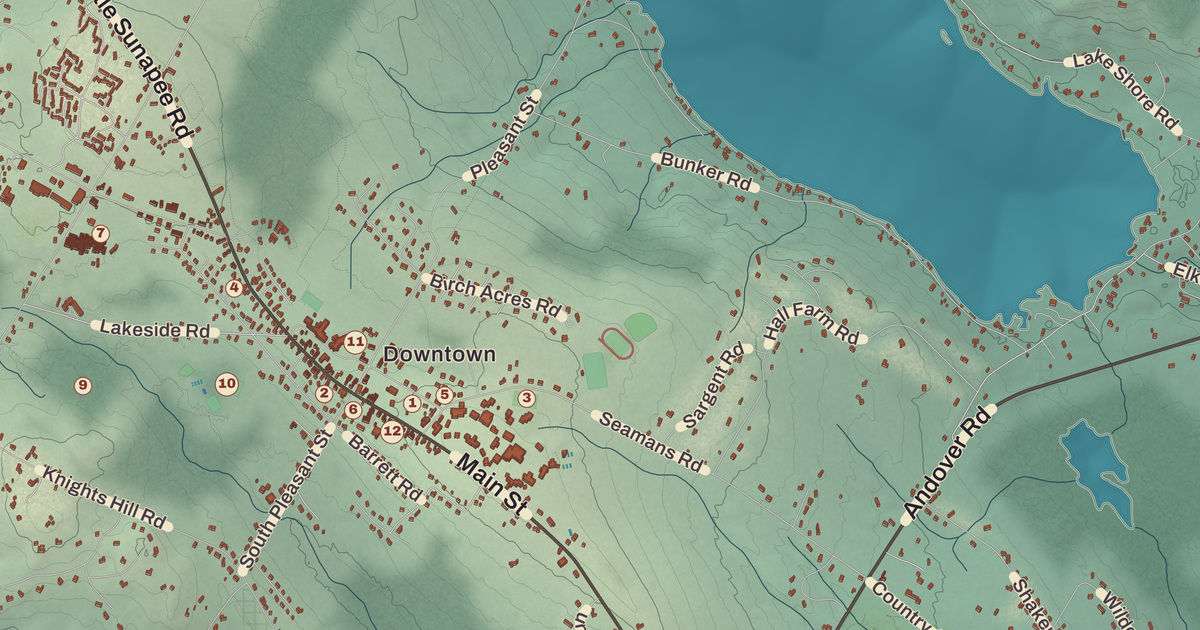Click map marker number 7

[99, 233]
